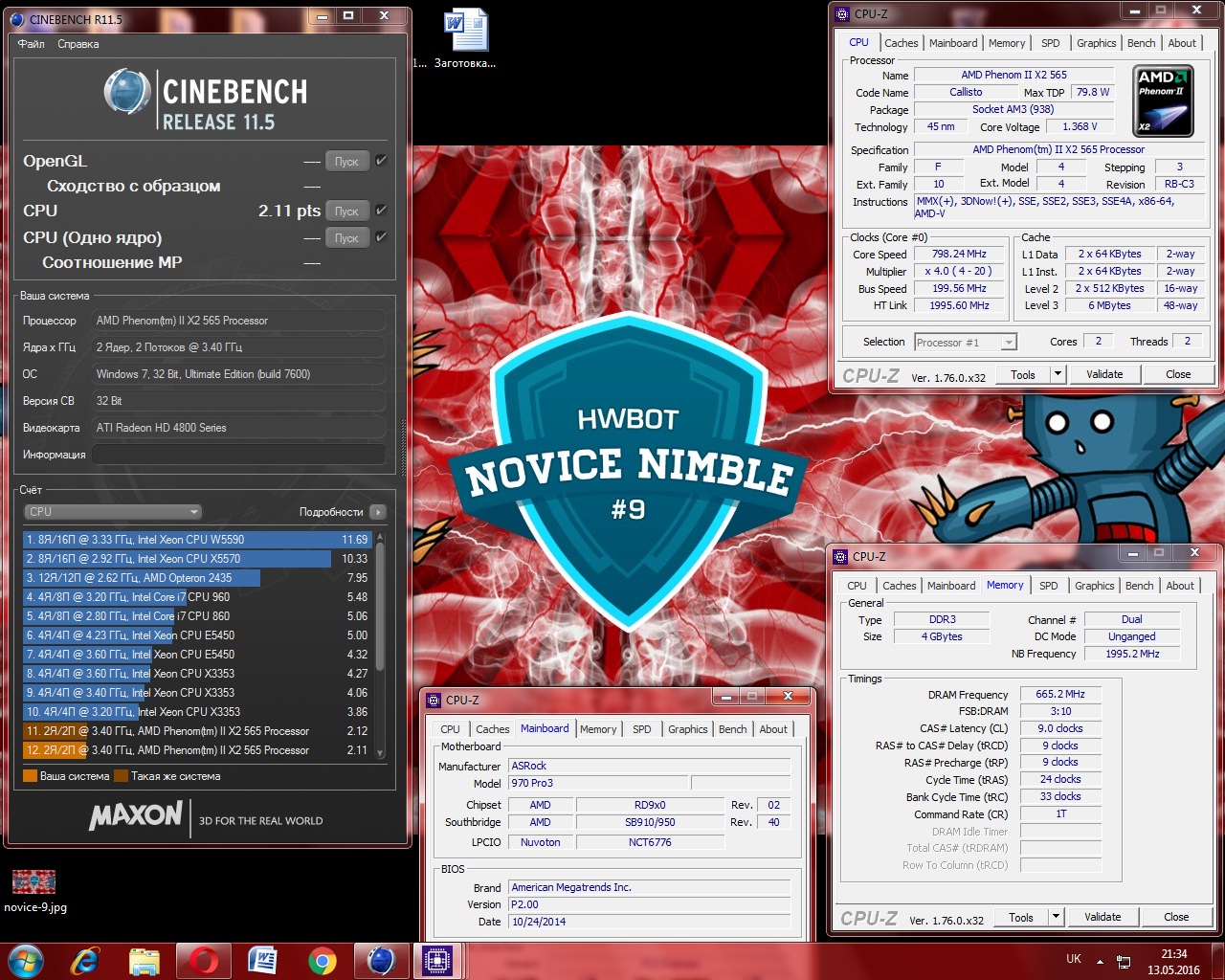The image size is (1225, 980).
Task: Open Tools dropdown arrow in the processor CPU-Z window
Action: 1058,375
